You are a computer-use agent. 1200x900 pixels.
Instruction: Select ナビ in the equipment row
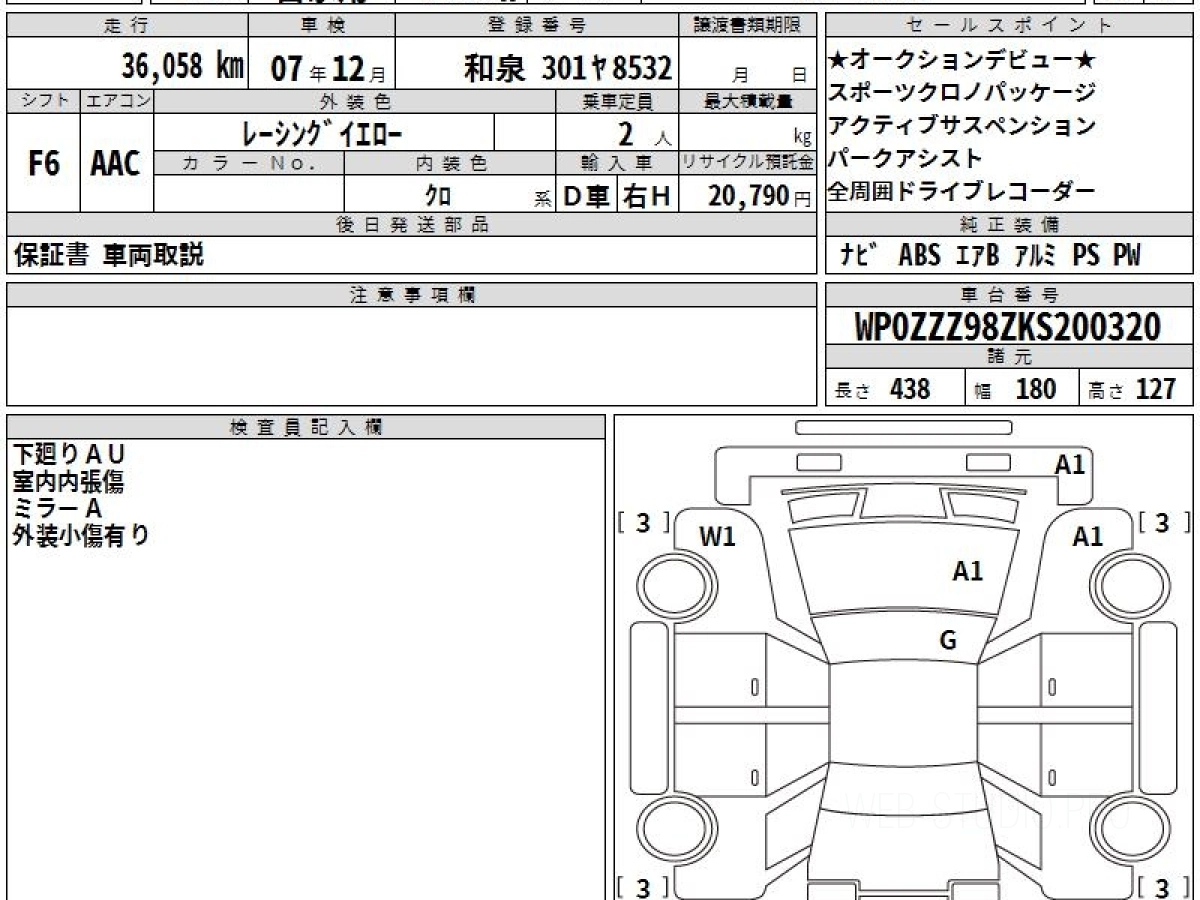[x=859, y=256]
